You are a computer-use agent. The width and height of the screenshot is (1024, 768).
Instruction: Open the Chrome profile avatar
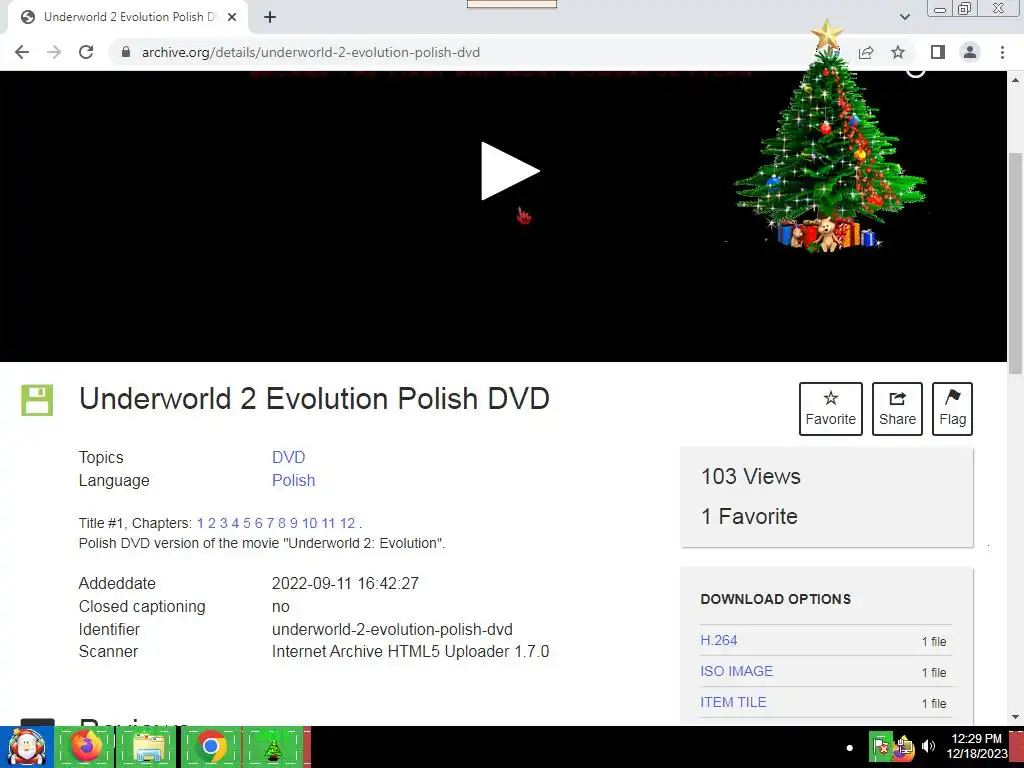(x=970, y=52)
